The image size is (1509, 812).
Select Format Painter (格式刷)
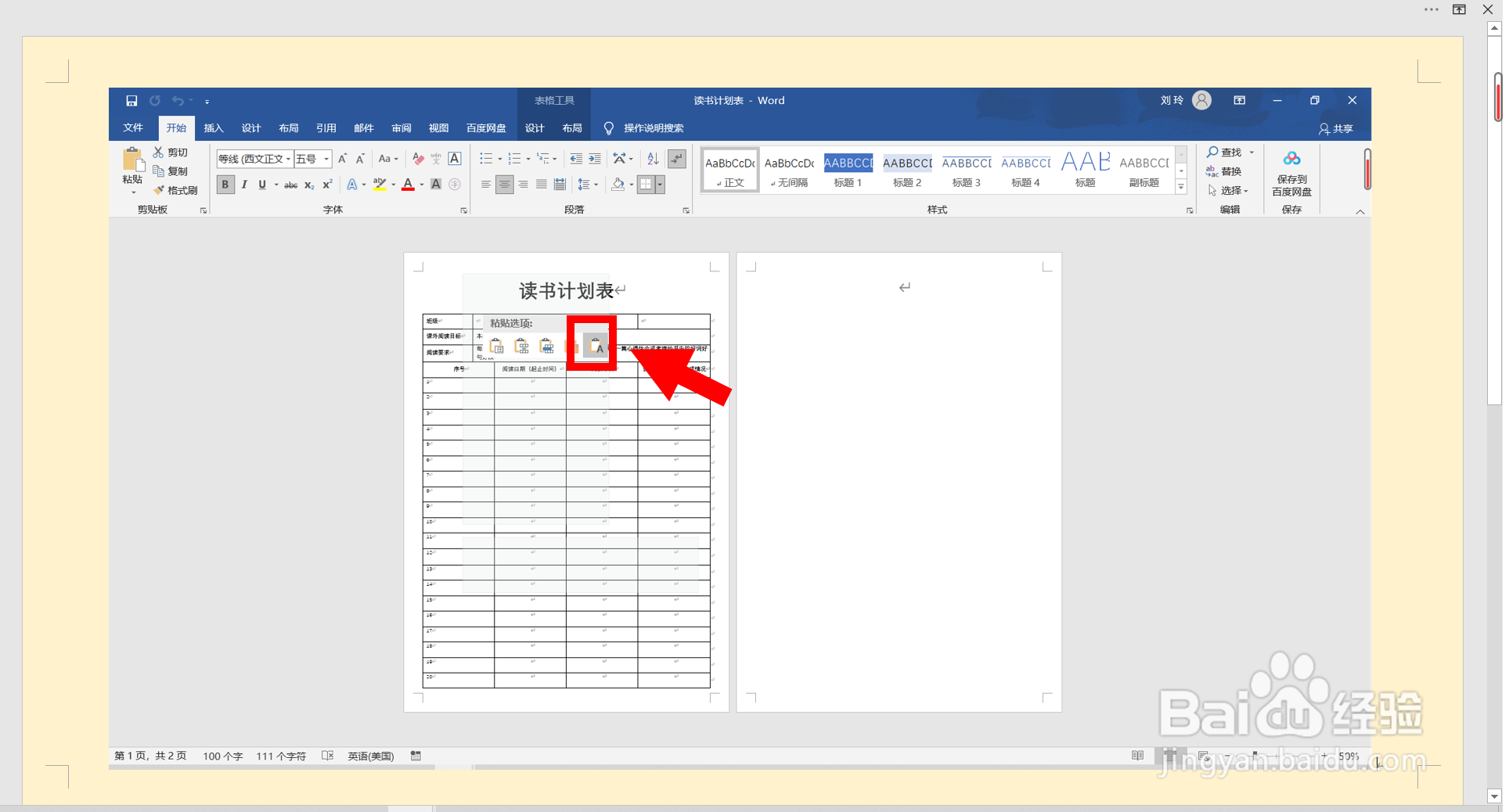[x=175, y=190]
